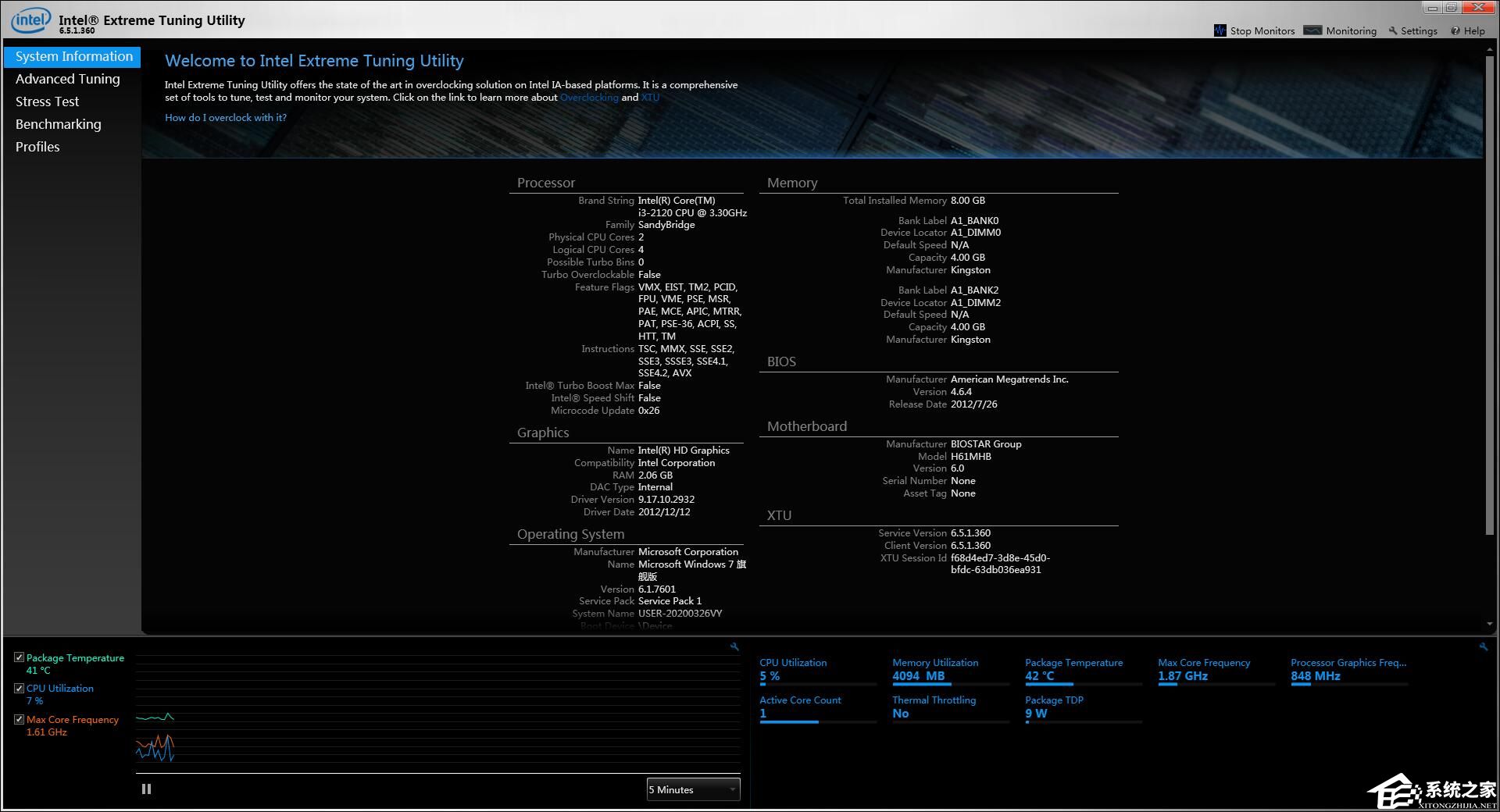Screen dimensions: 1500x812
Task: Click CPU Utilization 5 % monitor tile
Action: [x=818, y=671]
